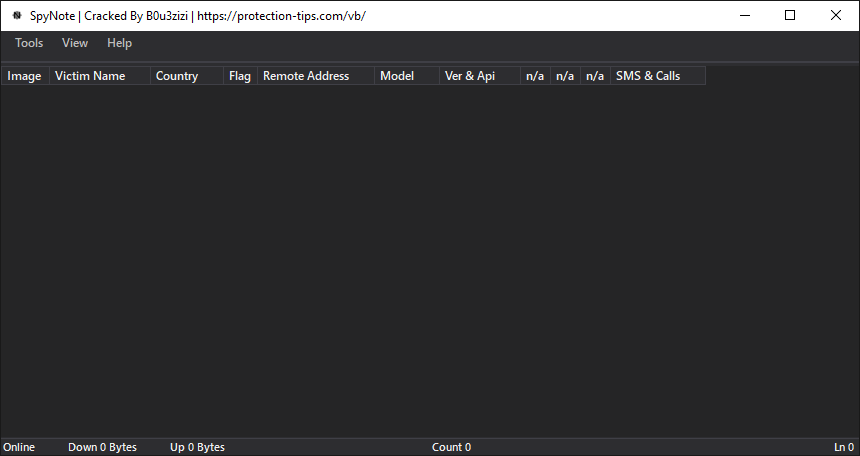Sort by the Victim Name column header
The image size is (860, 456).
[x=99, y=76]
